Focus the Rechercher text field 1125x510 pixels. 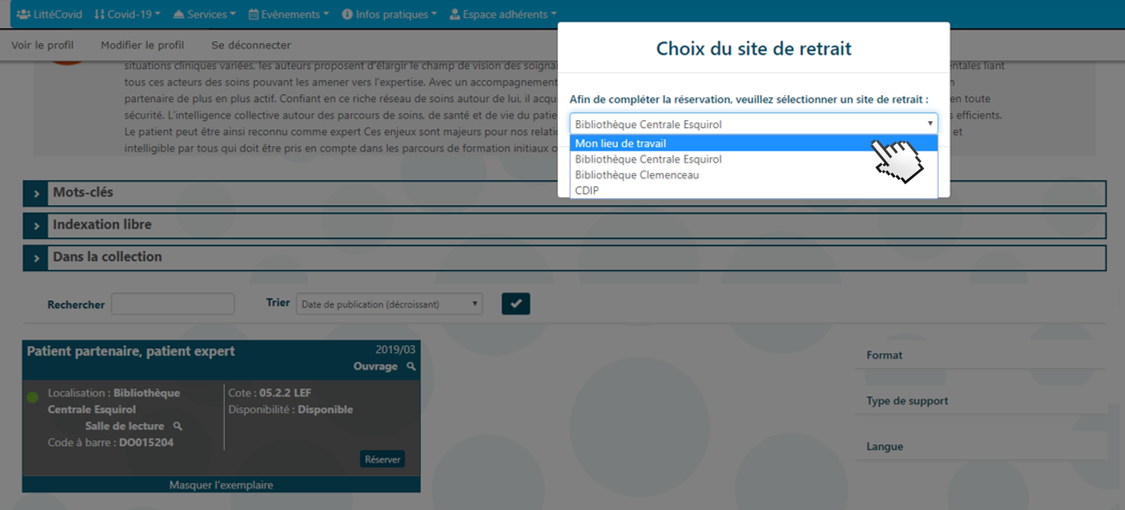coord(173,304)
